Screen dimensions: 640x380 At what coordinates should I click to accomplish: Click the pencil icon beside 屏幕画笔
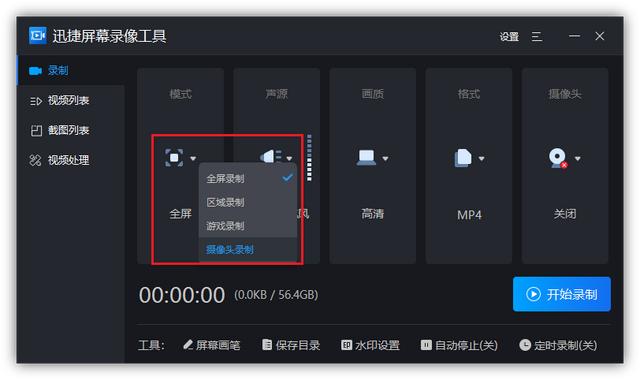188,345
